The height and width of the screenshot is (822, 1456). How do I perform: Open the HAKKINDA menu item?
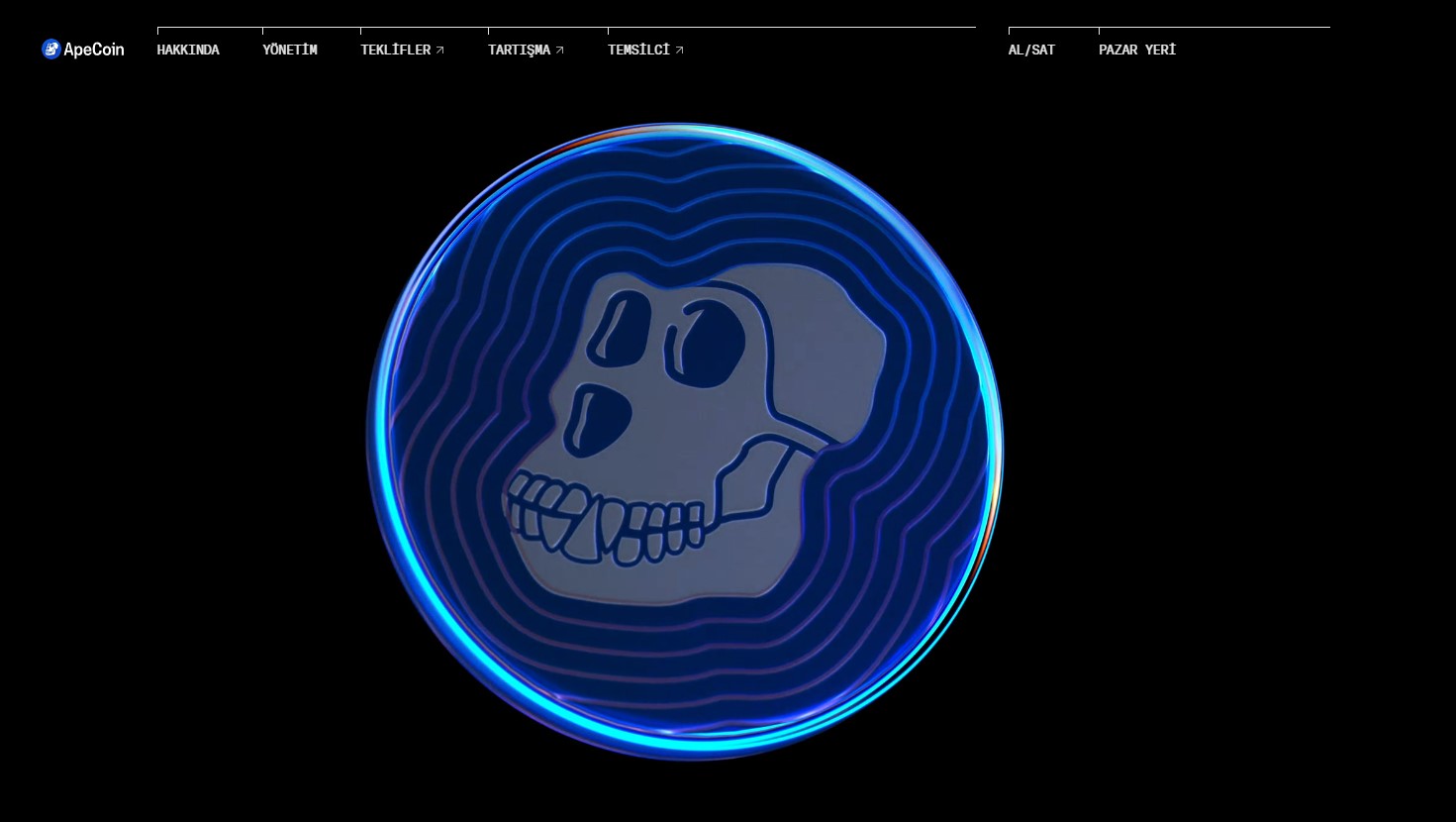[x=188, y=50]
